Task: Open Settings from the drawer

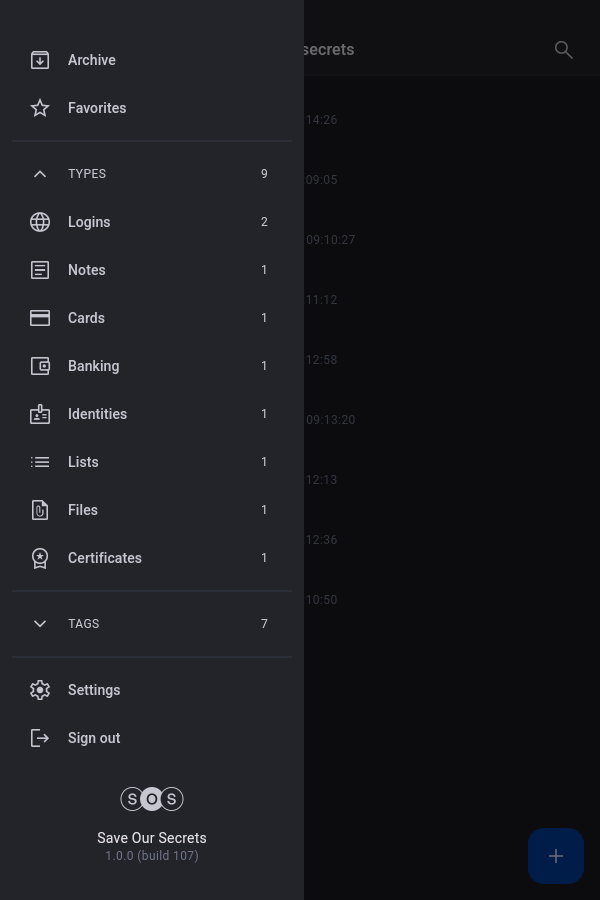Action: point(94,690)
